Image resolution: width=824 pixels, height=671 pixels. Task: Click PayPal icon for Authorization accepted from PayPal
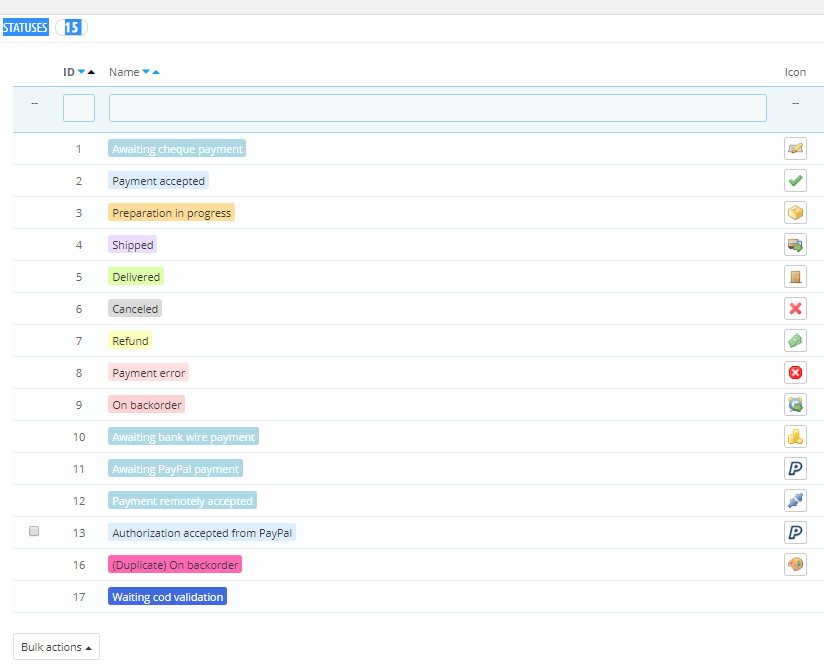click(795, 533)
